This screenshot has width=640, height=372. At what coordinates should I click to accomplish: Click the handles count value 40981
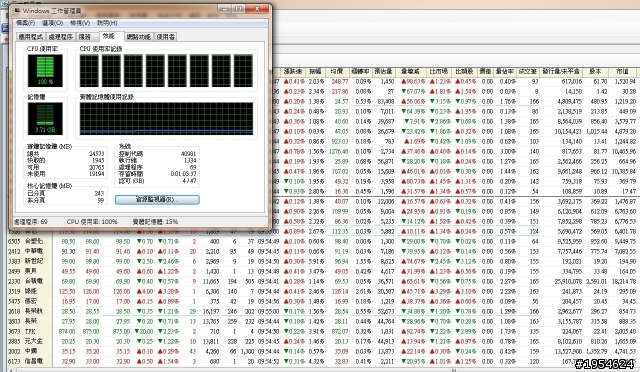pos(188,154)
